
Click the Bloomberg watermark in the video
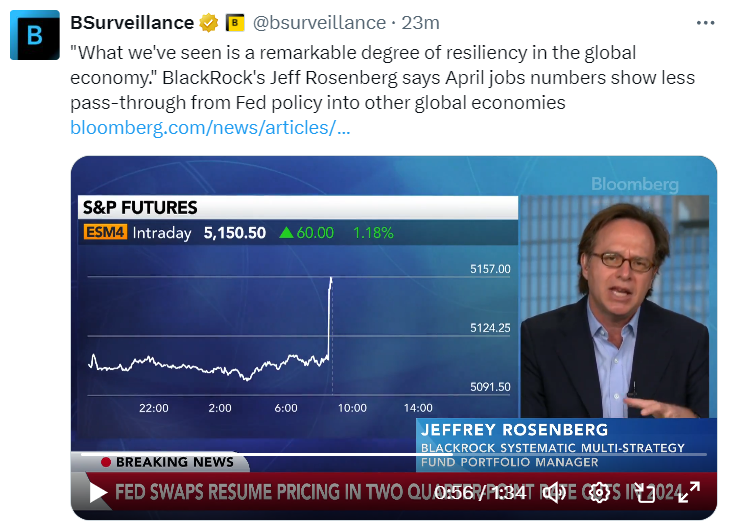click(634, 184)
